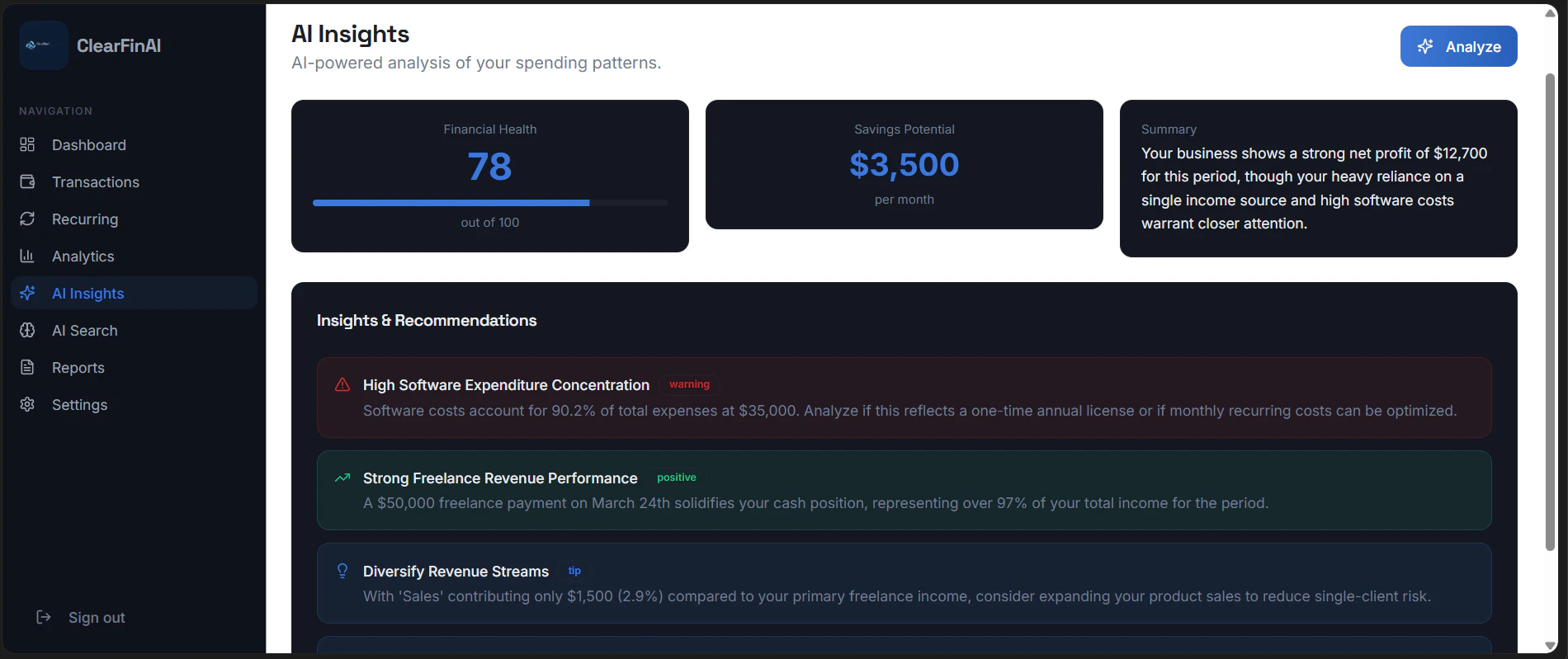Go to Transactions in the navigation
This screenshot has width=1568, height=659.
pyautogui.click(x=135, y=181)
